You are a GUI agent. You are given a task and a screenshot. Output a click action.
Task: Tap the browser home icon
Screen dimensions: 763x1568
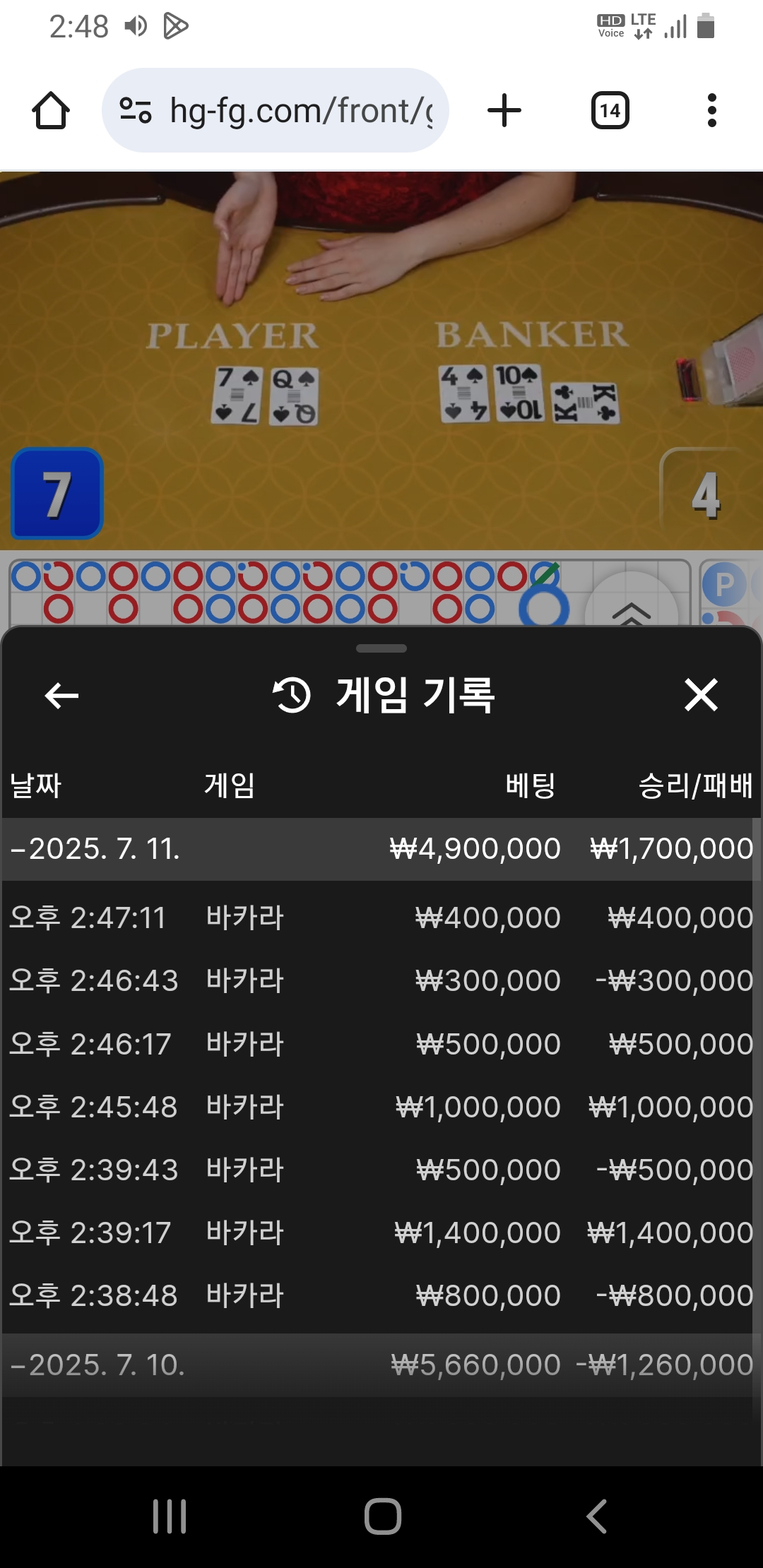[x=51, y=110]
